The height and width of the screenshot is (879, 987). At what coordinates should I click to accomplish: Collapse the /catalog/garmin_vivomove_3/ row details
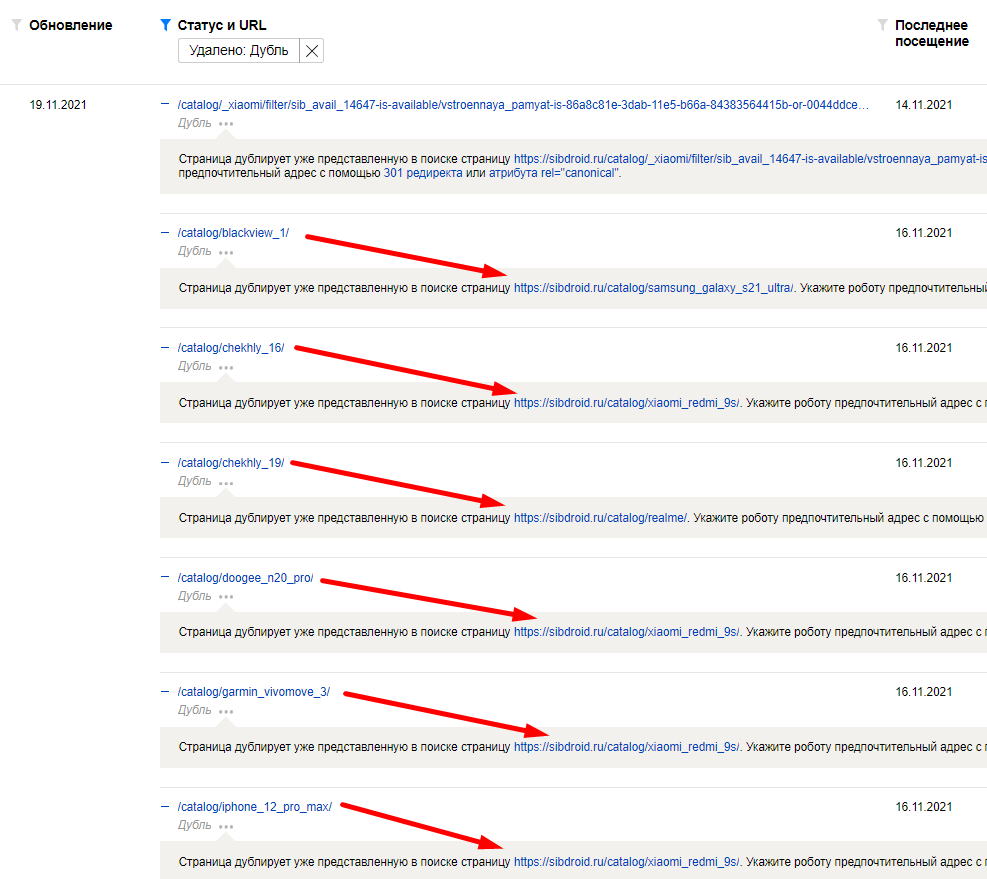(165, 692)
